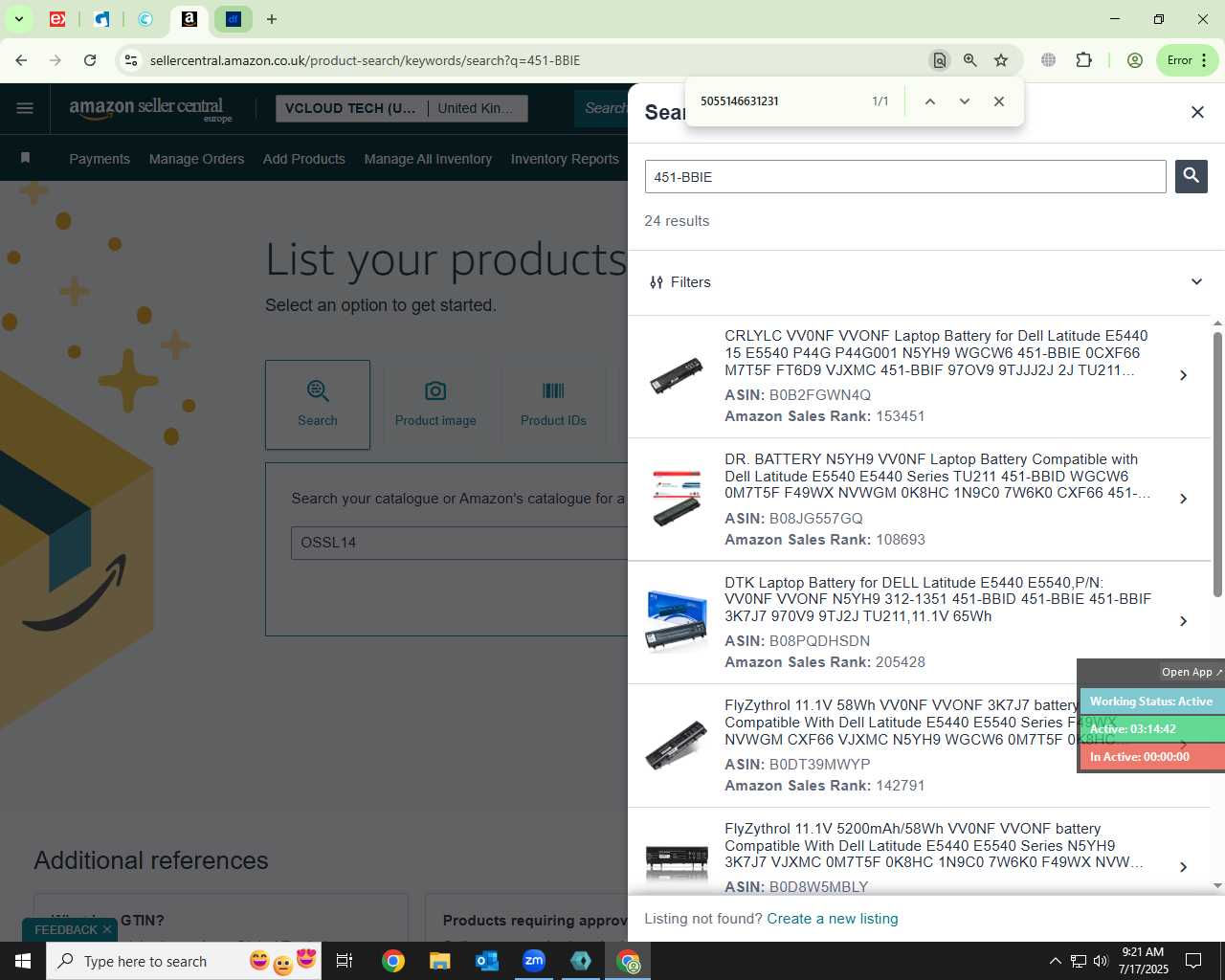The width and height of the screenshot is (1225, 980).
Task: Open Manage All Inventory menu
Action: (428, 159)
